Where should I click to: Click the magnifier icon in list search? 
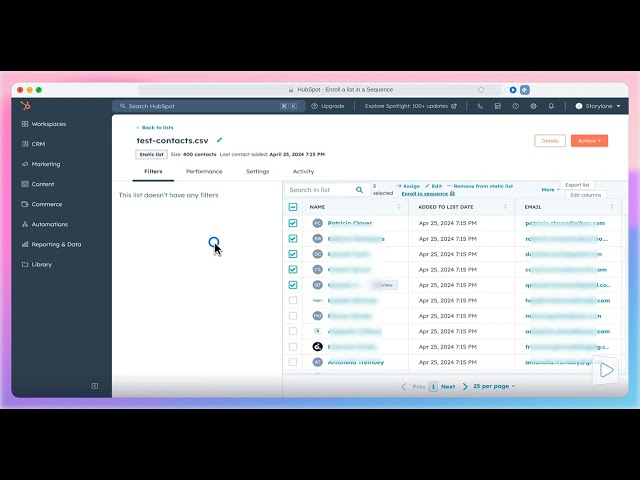(359, 190)
